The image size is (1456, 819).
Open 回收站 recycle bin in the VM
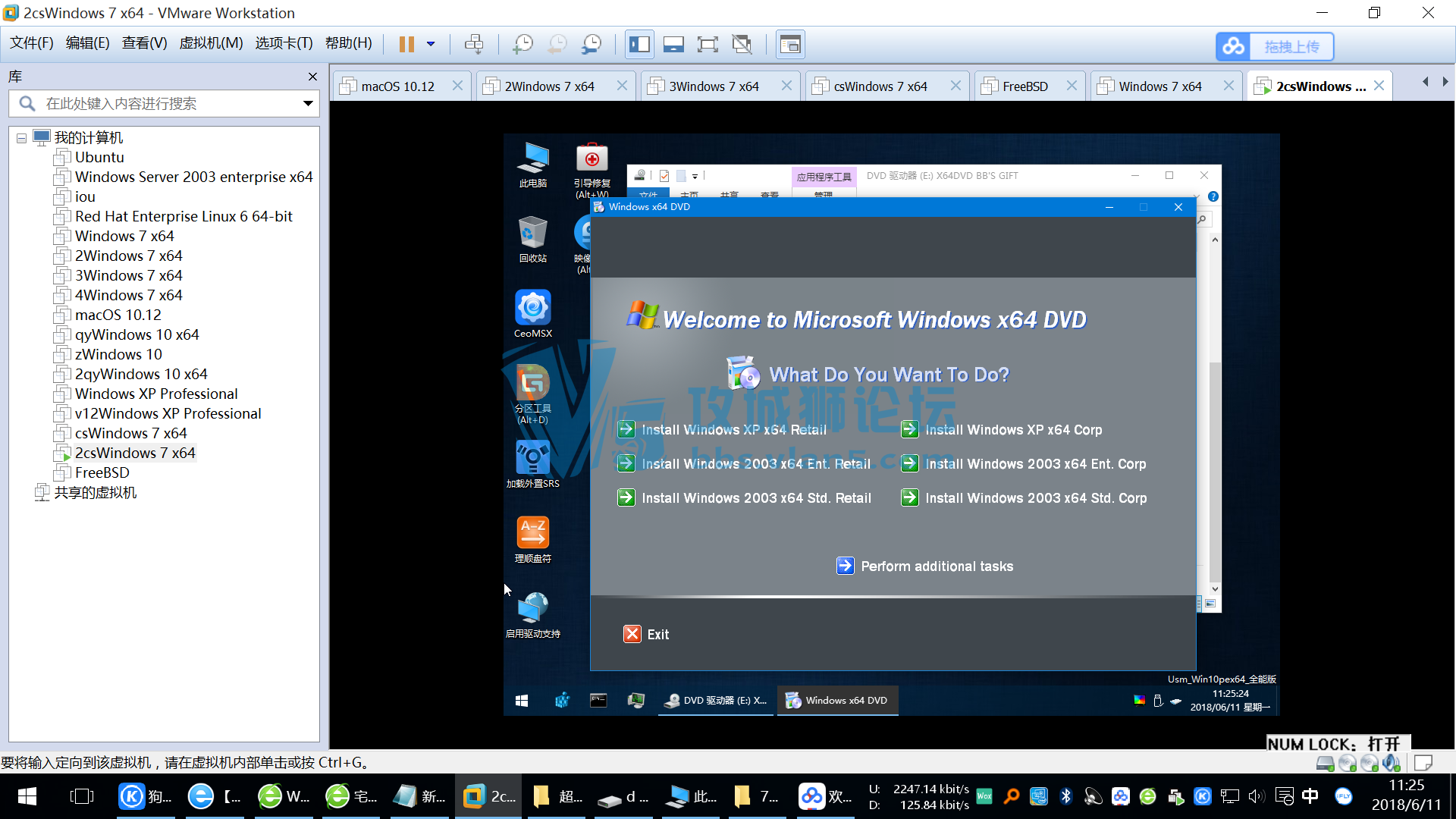coord(532,238)
